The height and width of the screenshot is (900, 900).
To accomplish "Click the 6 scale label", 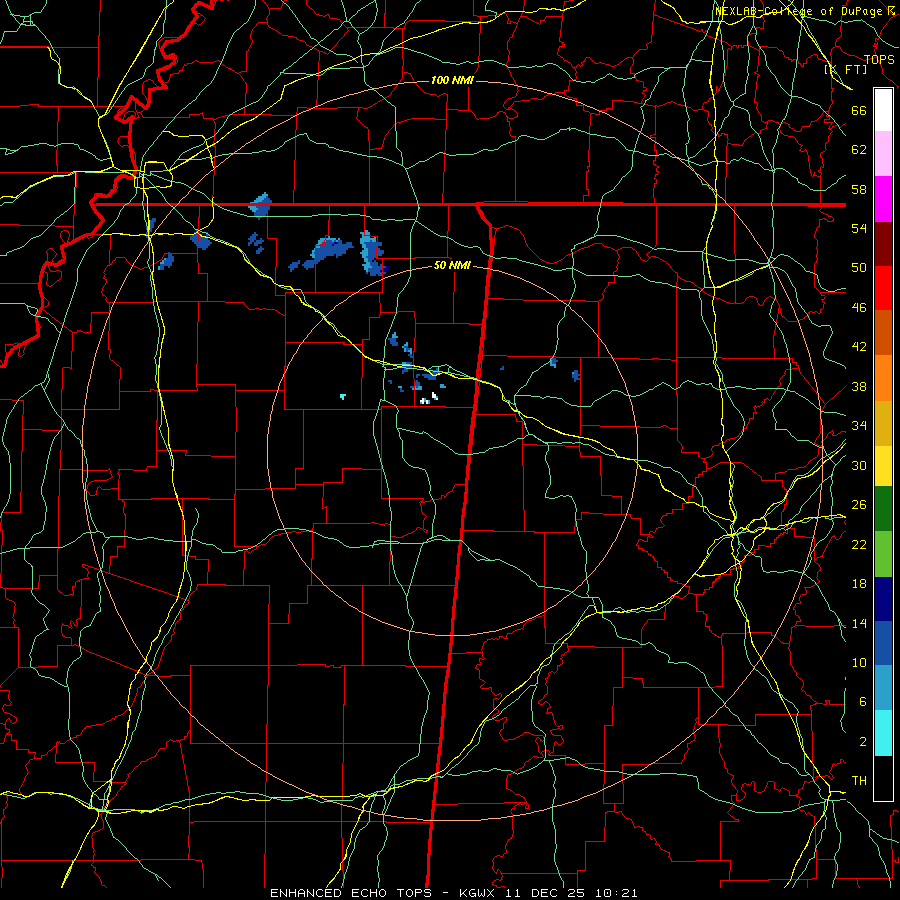I will (862, 702).
